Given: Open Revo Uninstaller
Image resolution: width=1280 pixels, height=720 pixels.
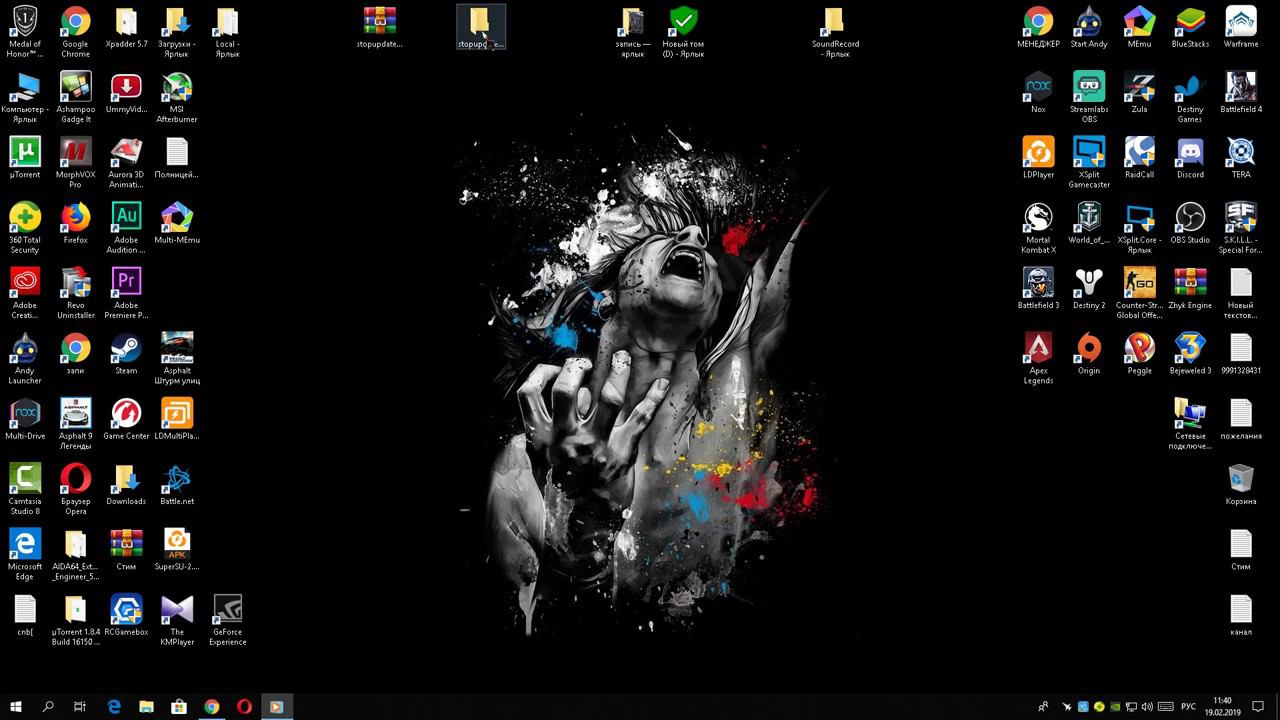Looking at the screenshot, I should click(x=75, y=293).
